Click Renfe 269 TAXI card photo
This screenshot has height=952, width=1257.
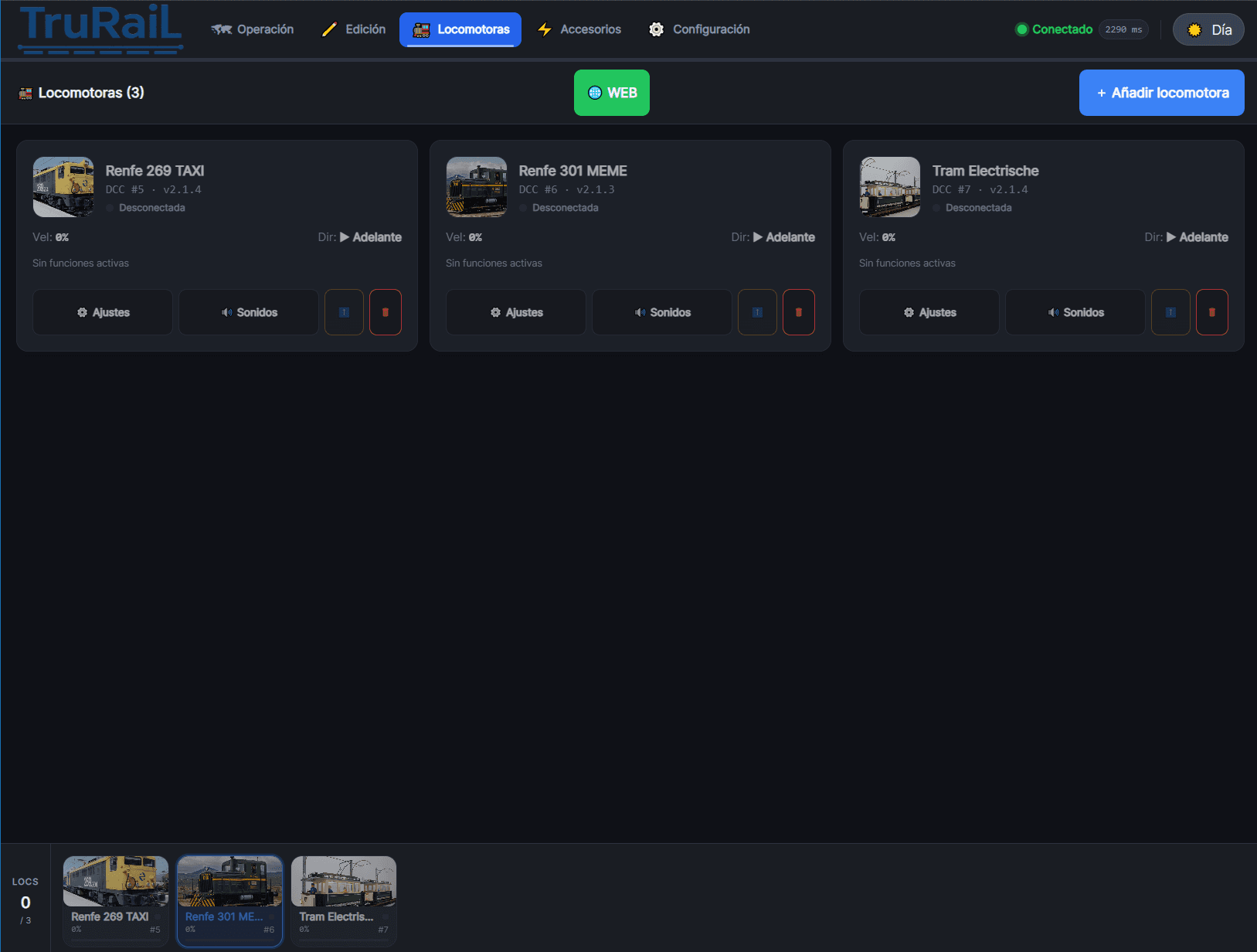(x=63, y=187)
